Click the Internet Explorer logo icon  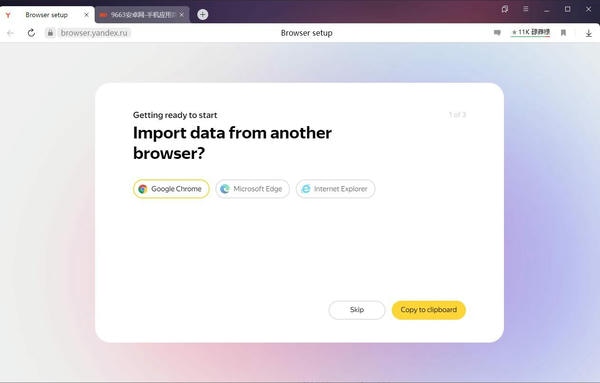pyautogui.click(x=306, y=189)
